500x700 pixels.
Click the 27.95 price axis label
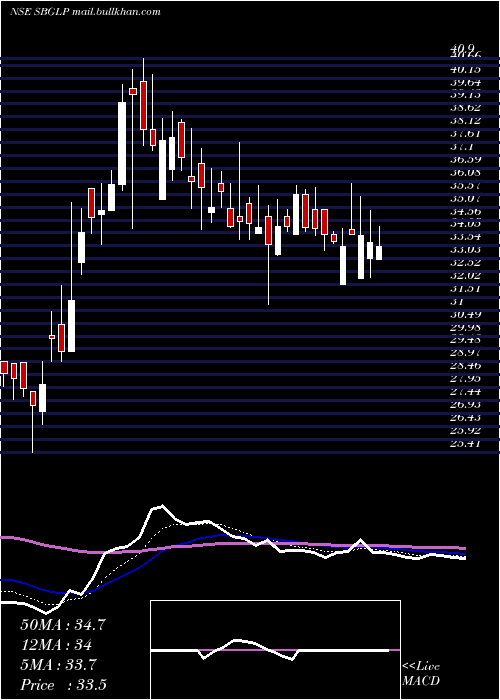465,379
